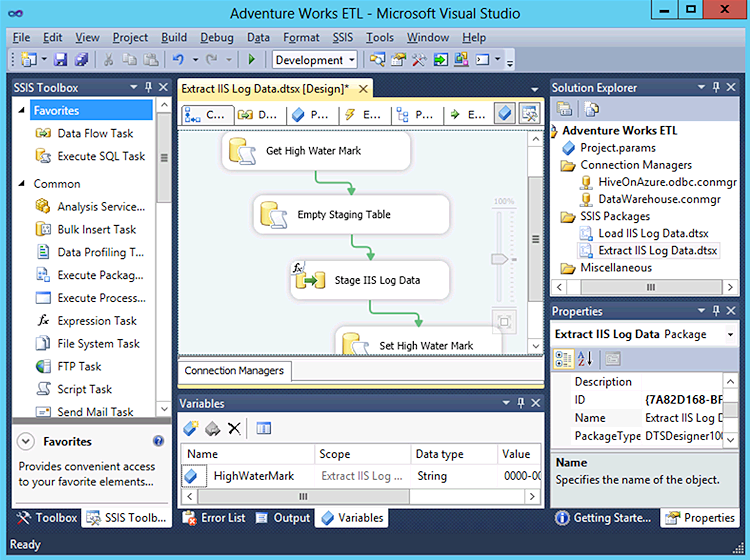Image resolution: width=750 pixels, height=560 pixels.
Task: Switch to the Toolbox tab
Action: [x=46, y=518]
